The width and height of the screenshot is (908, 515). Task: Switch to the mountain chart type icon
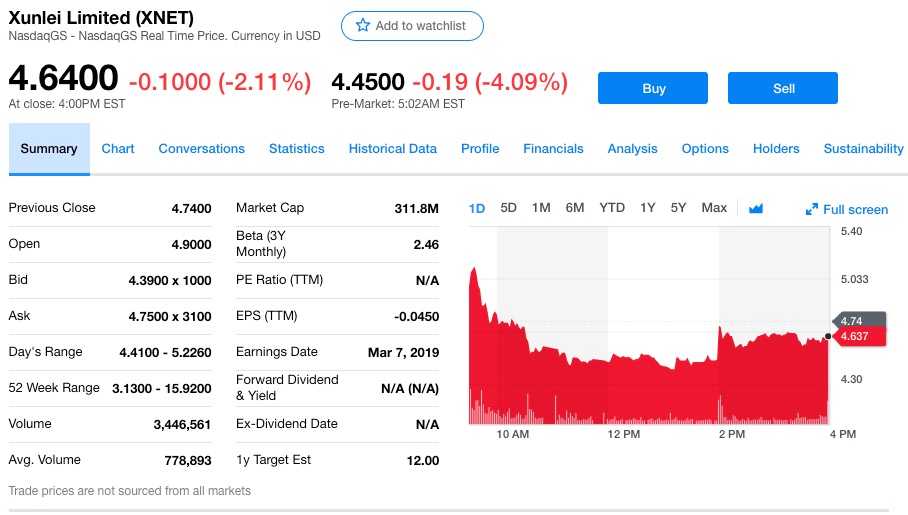[756, 208]
